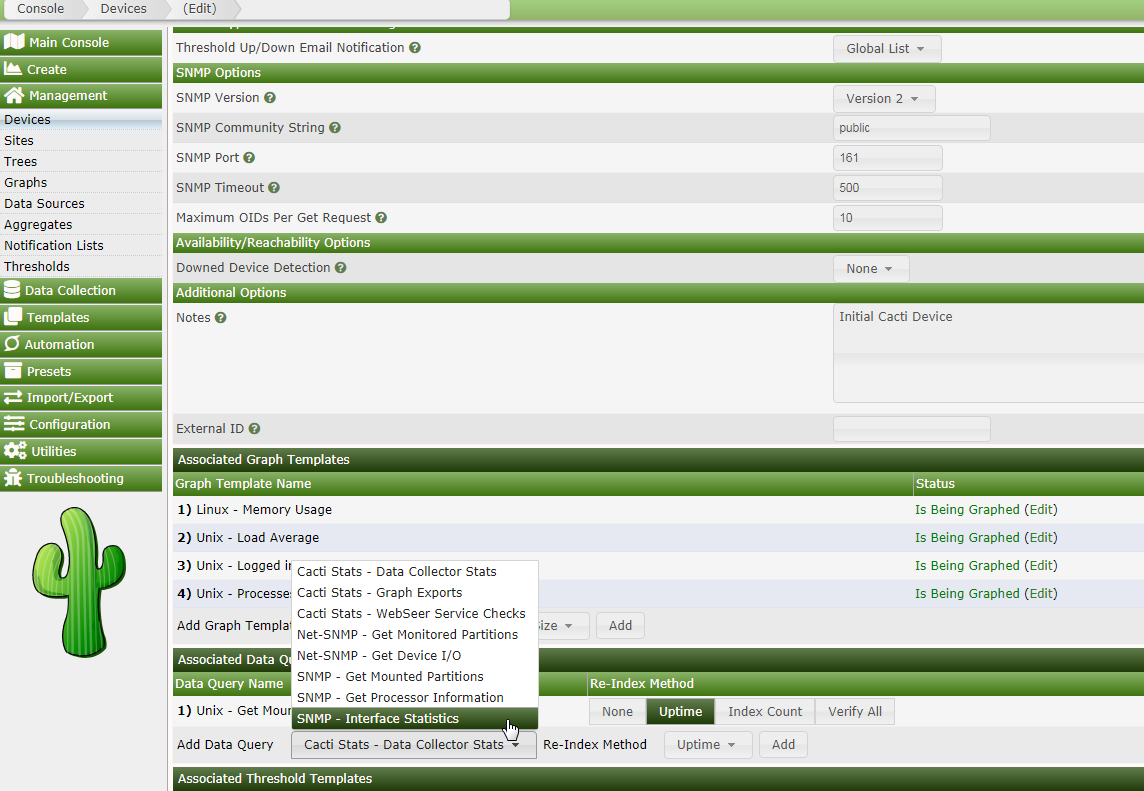This screenshot has height=791, width=1144.
Task: Click the Create chart icon
Action: (12, 69)
